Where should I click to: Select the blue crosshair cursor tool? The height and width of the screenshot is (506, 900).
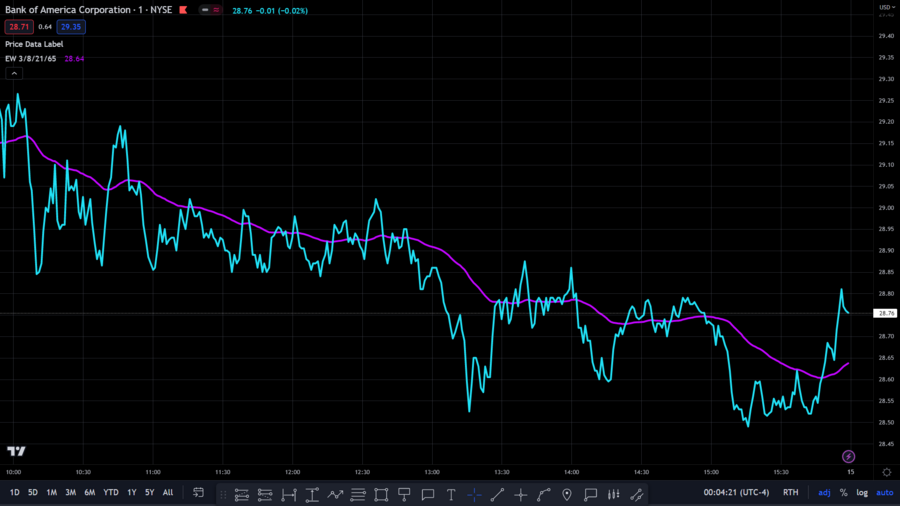(474, 495)
